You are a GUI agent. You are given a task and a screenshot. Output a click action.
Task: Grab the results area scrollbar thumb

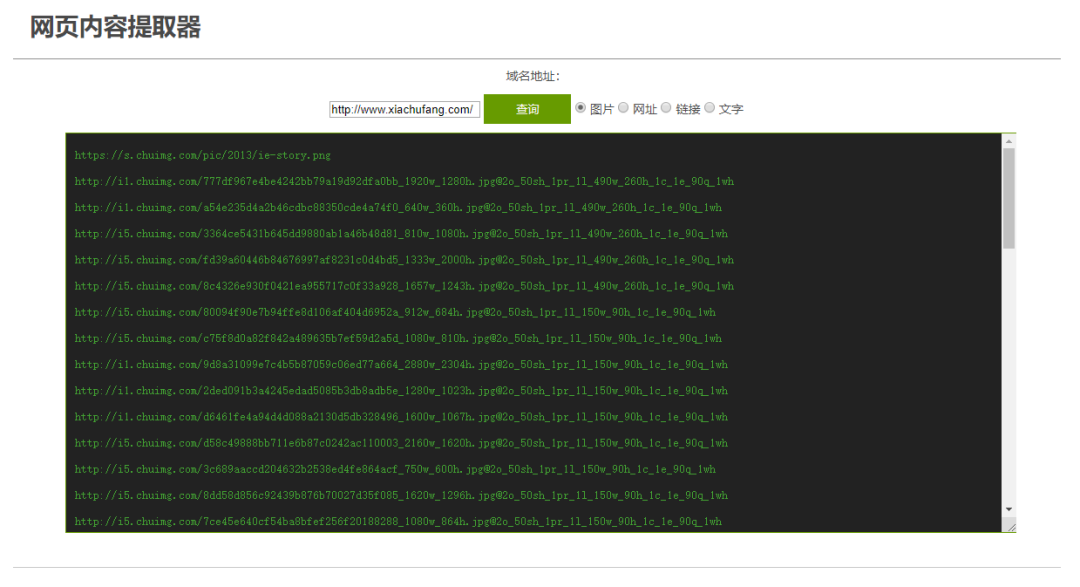1008,198
